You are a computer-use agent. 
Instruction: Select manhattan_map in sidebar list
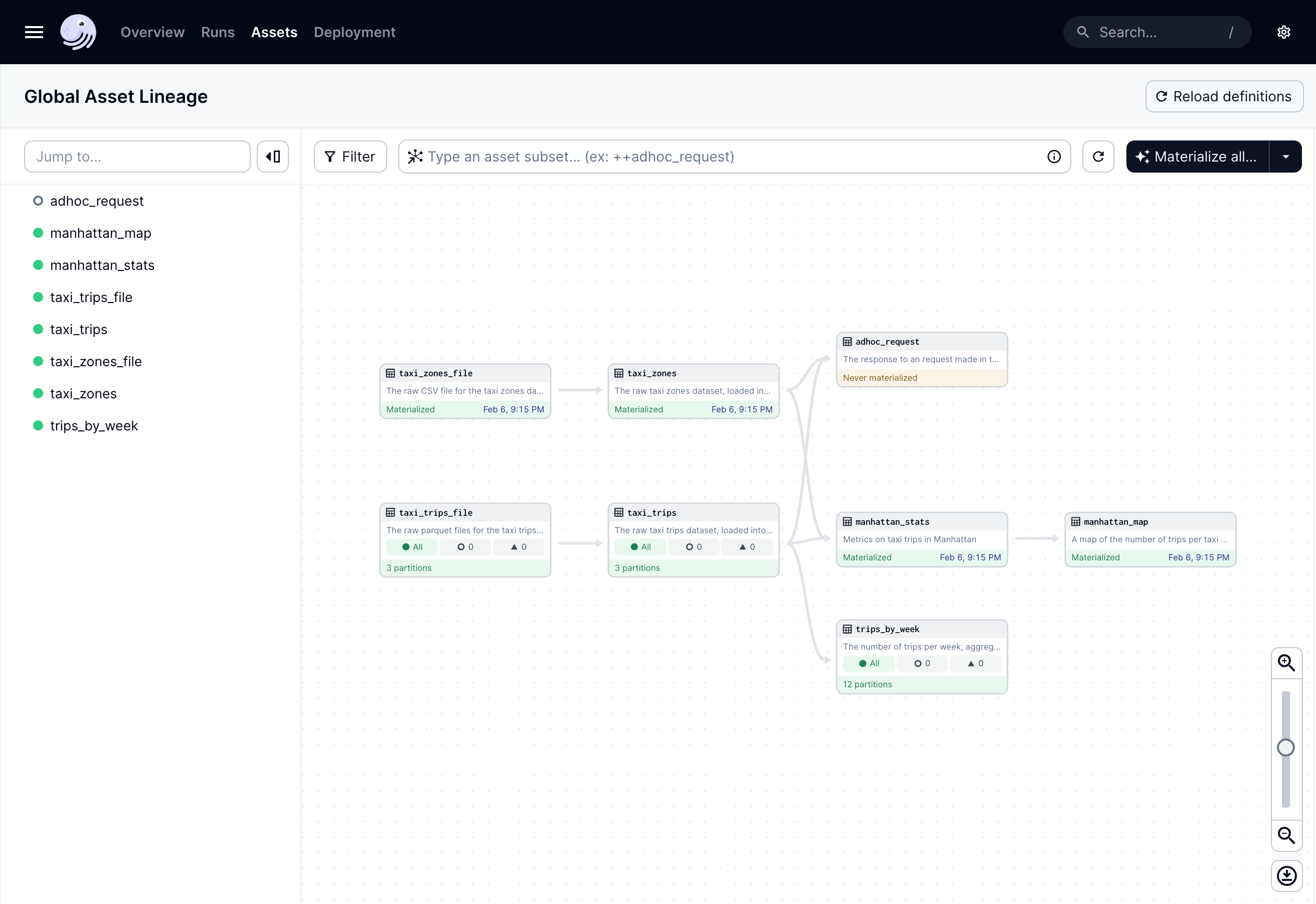(101, 233)
